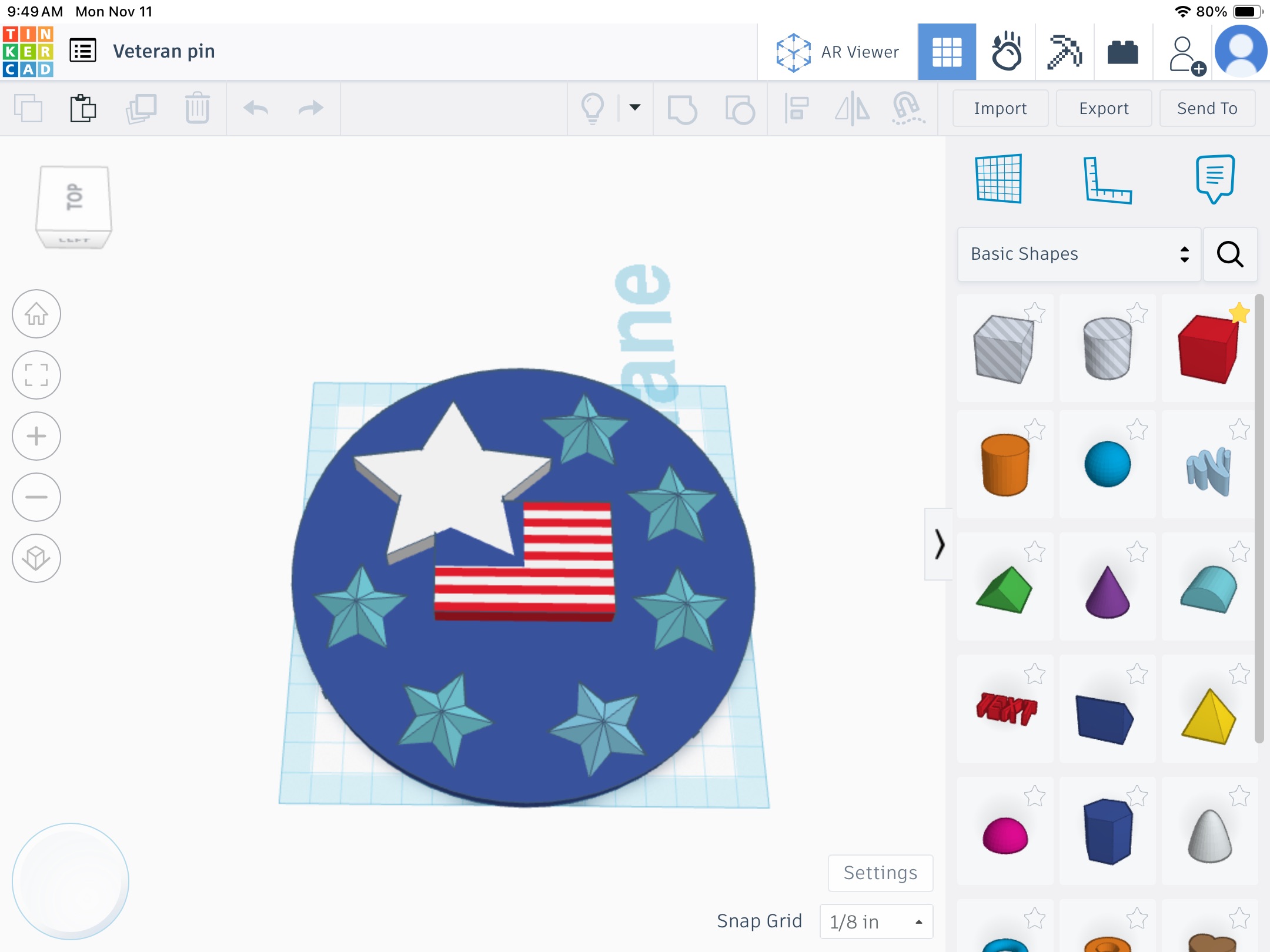Click the Mirror tool icon

click(852, 109)
